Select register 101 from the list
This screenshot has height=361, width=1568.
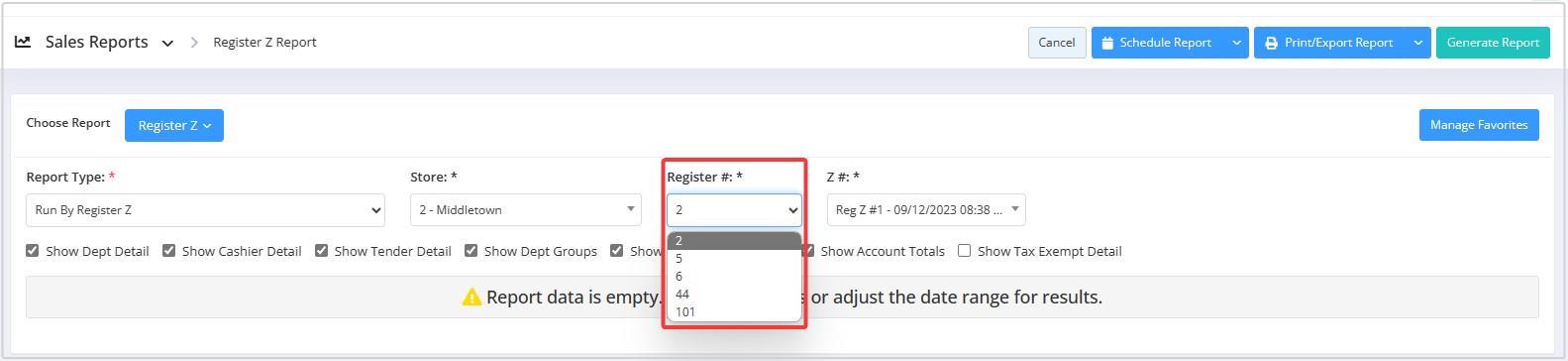point(734,312)
